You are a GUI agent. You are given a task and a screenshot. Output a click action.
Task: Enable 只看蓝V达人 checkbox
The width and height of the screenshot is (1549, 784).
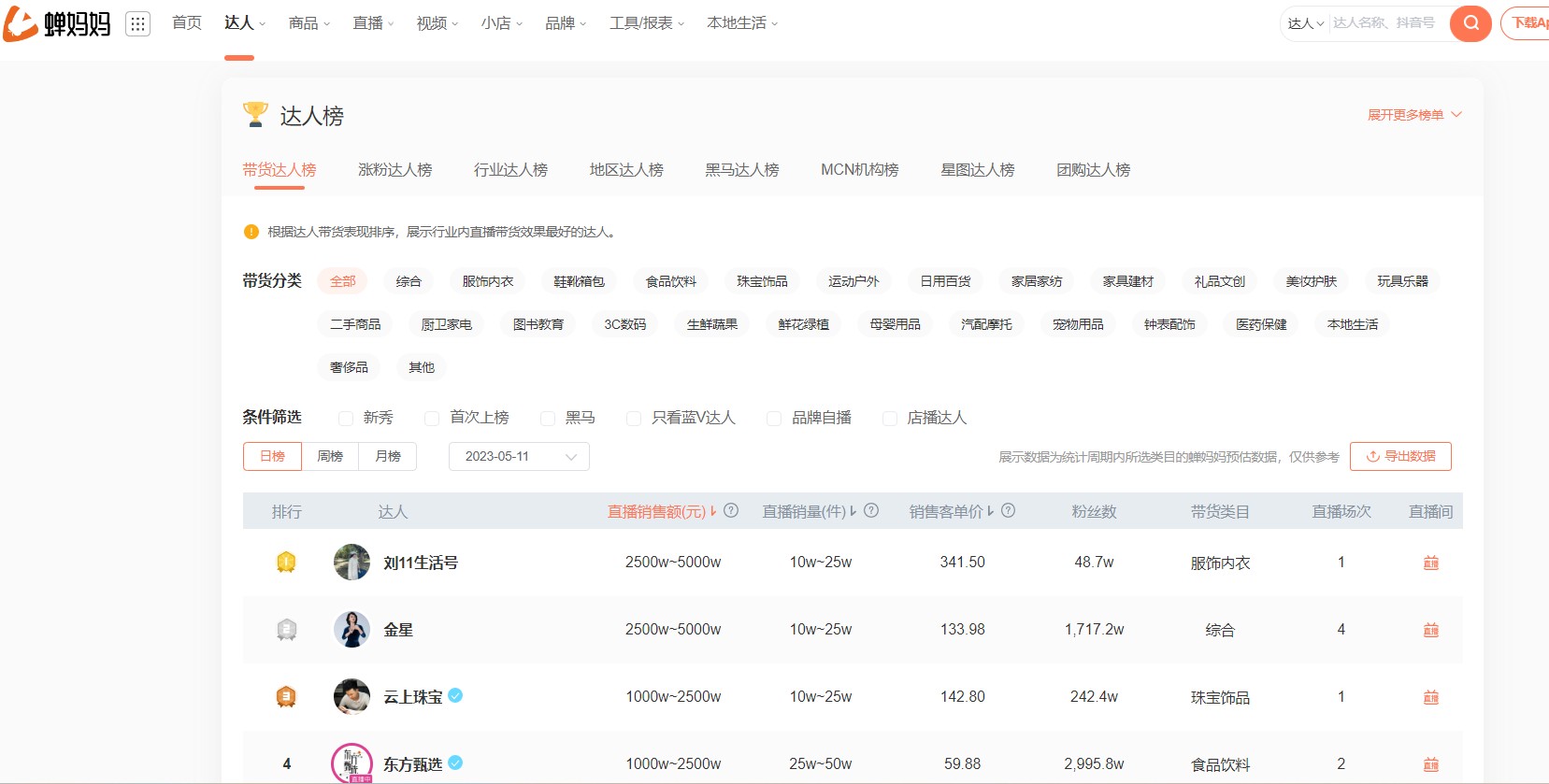tap(634, 419)
